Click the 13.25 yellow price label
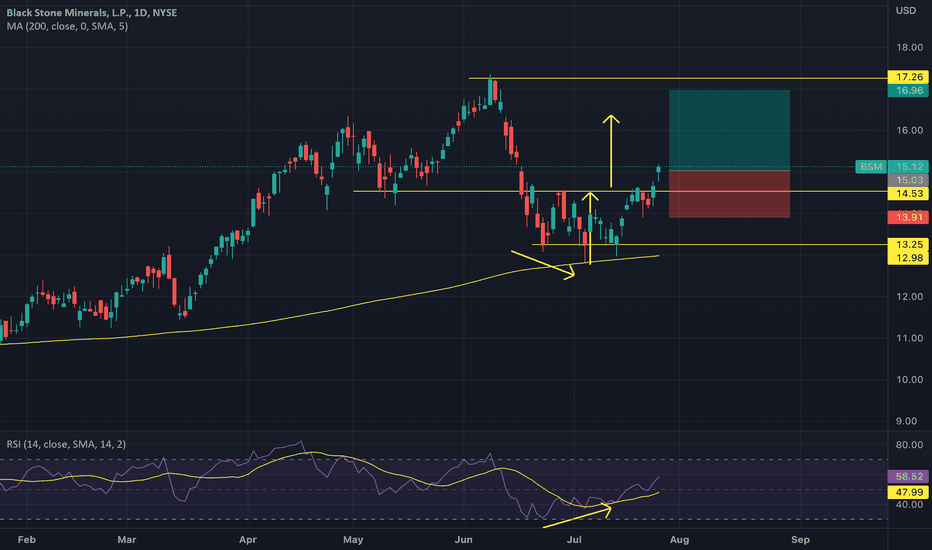932x550 pixels. click(x=908, y=244)
